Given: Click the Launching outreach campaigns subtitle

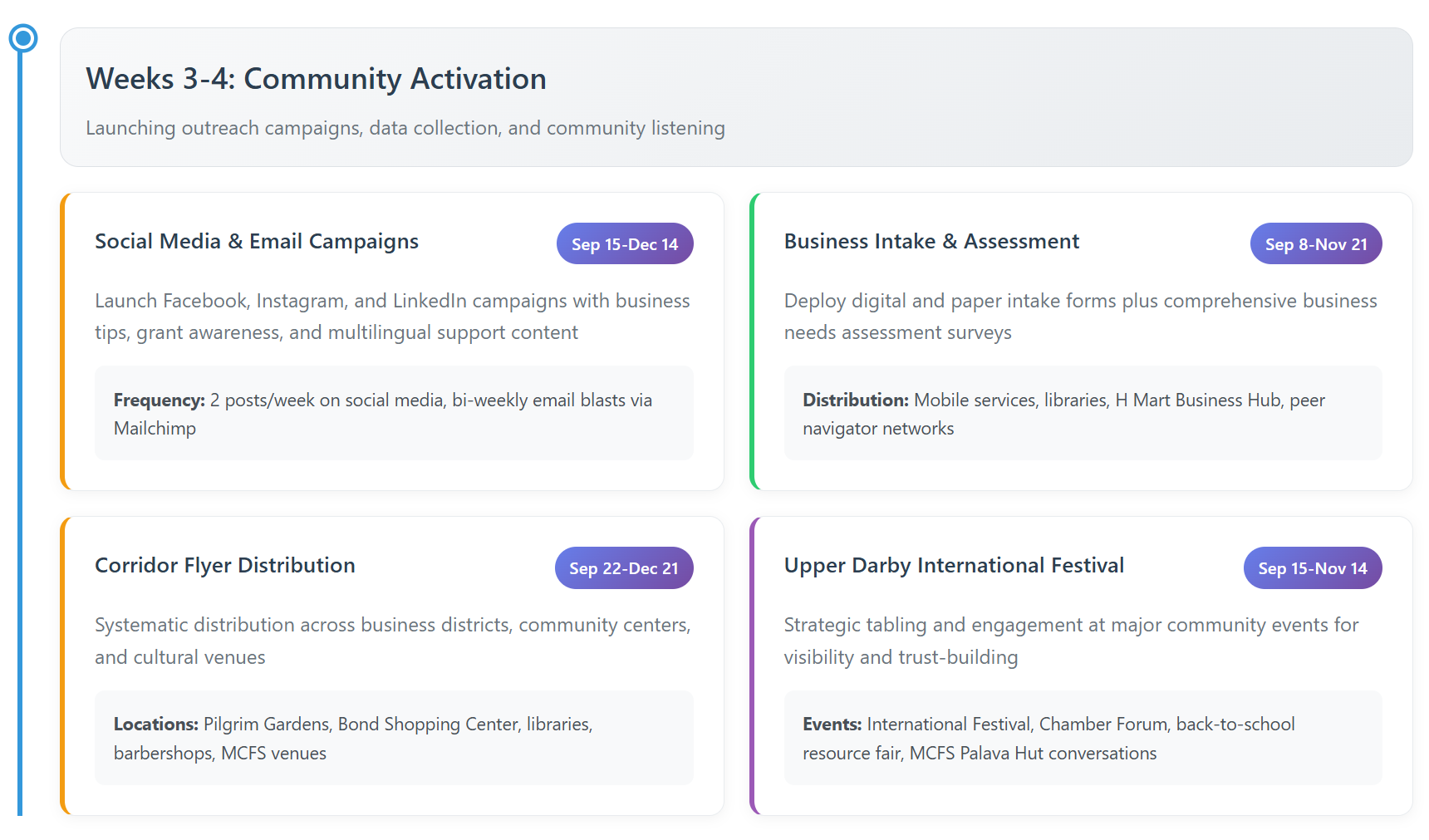Looking at the screenshot, I should click(405, 128).
